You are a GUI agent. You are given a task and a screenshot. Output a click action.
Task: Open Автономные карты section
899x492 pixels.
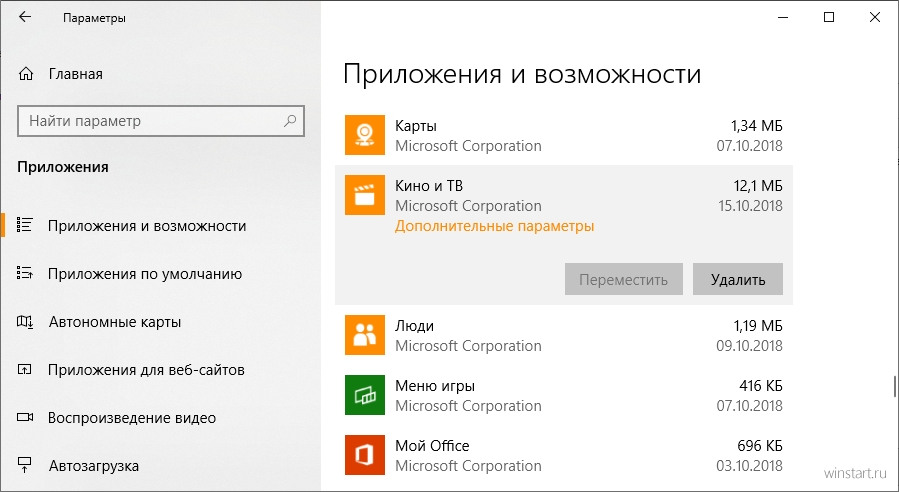pyautogui.click(x=115, y=322)
